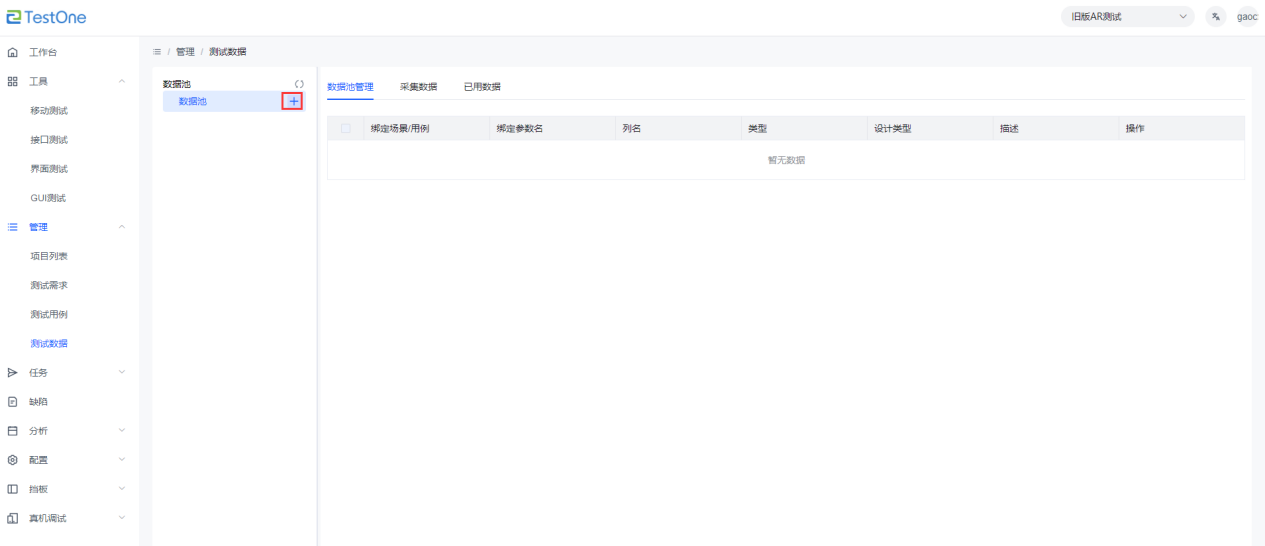Go to 测试用例 in the sidebar
Viewport: 1265px width, 546px height.
pyautogui.click(x=49, y=314)
